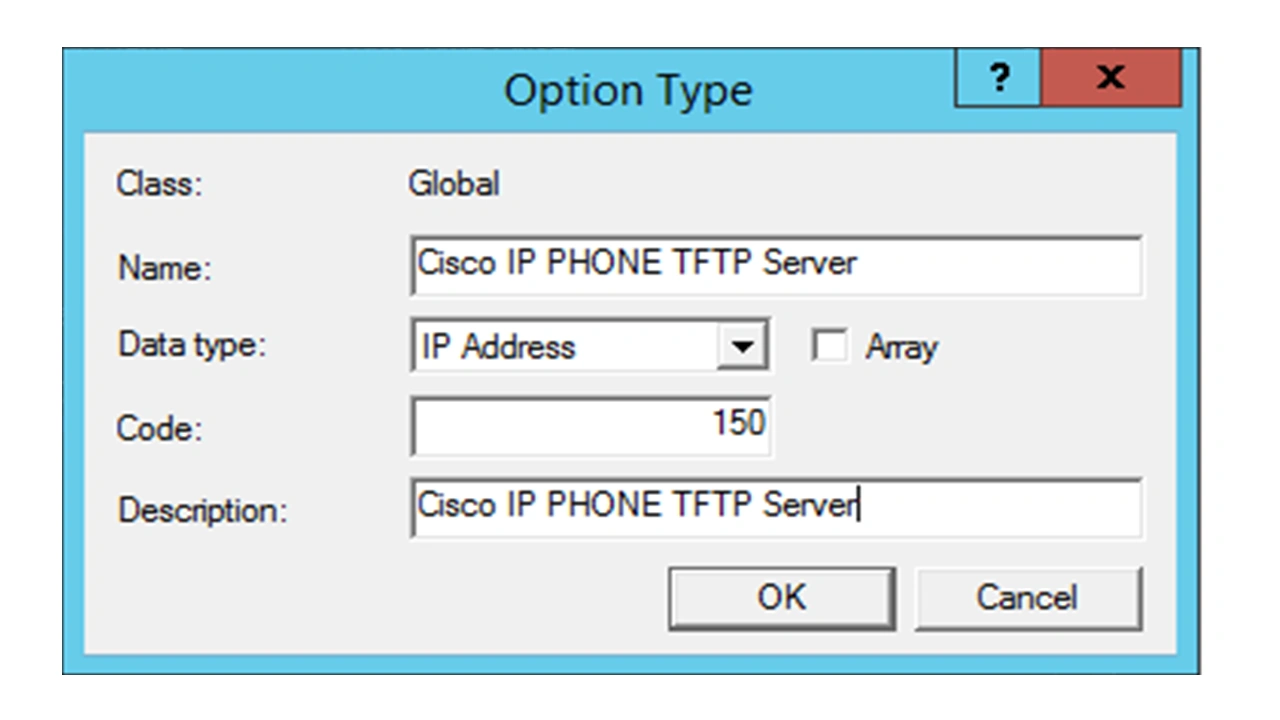The width and height of the screenshot is (1280, 720).
Task: Click the Name label
Action: [x=164, y=267]
